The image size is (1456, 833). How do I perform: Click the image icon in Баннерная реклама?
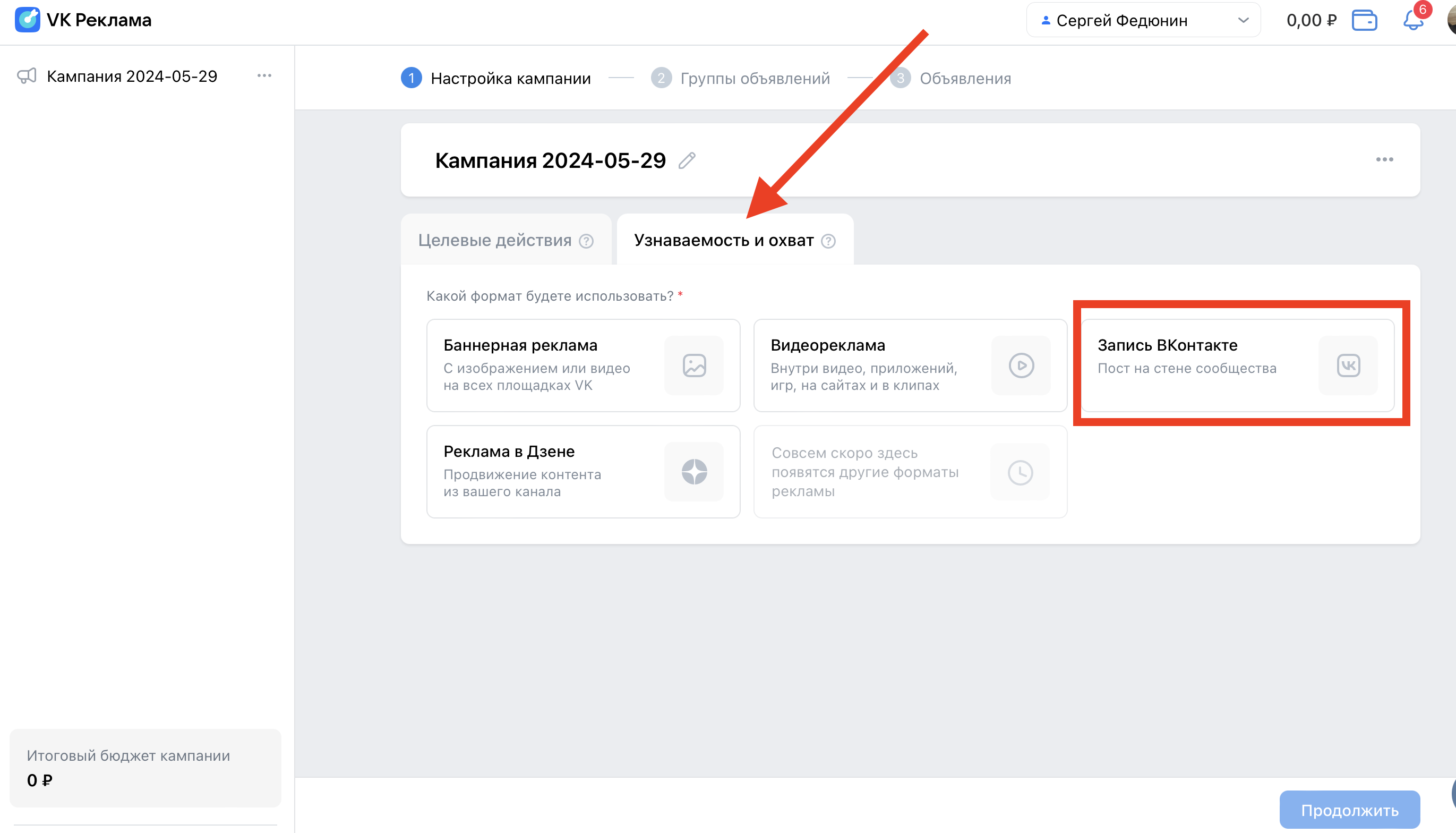click(x=695, y=365)
